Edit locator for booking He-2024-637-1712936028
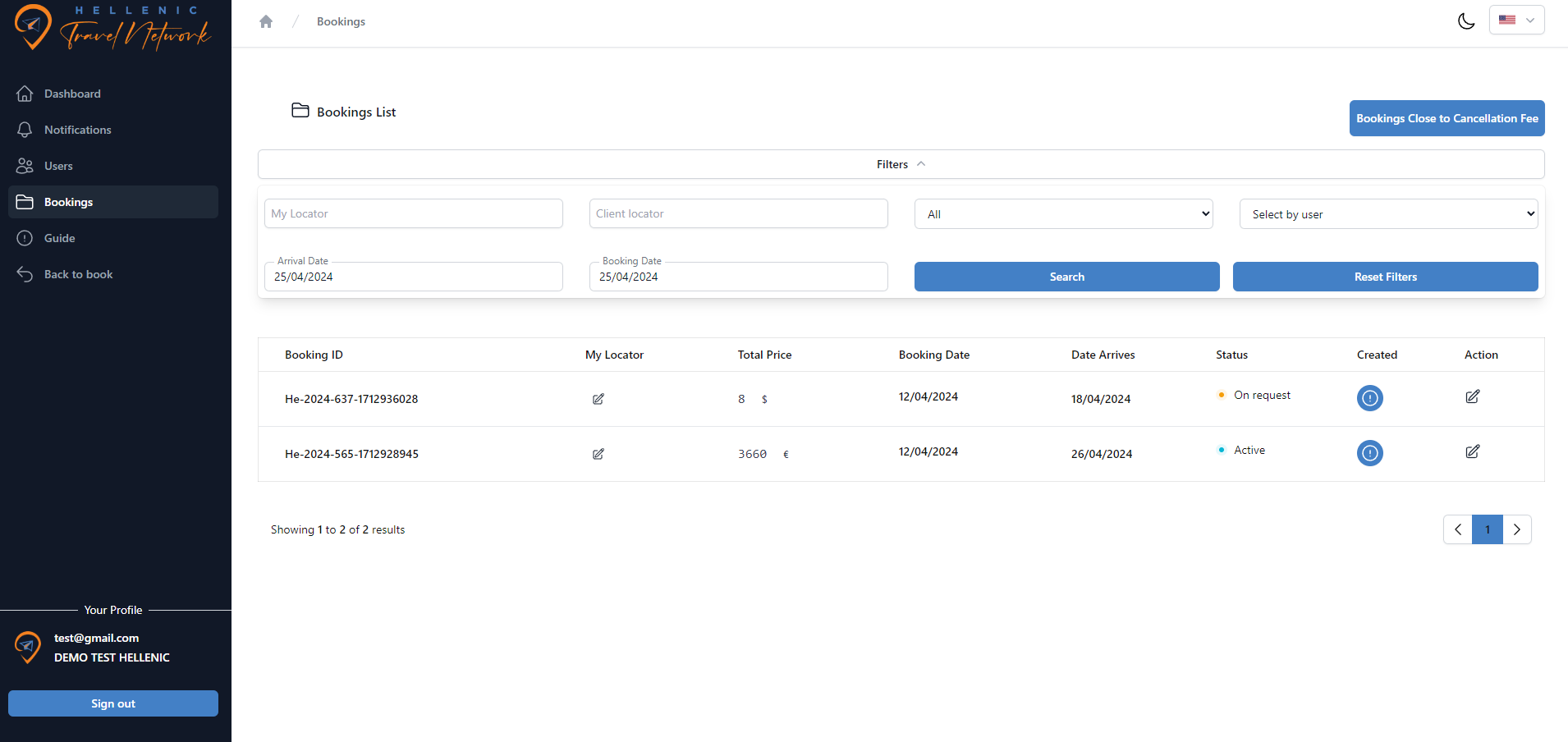Screen dimensions: 1568x742 [x=598, y=399]
